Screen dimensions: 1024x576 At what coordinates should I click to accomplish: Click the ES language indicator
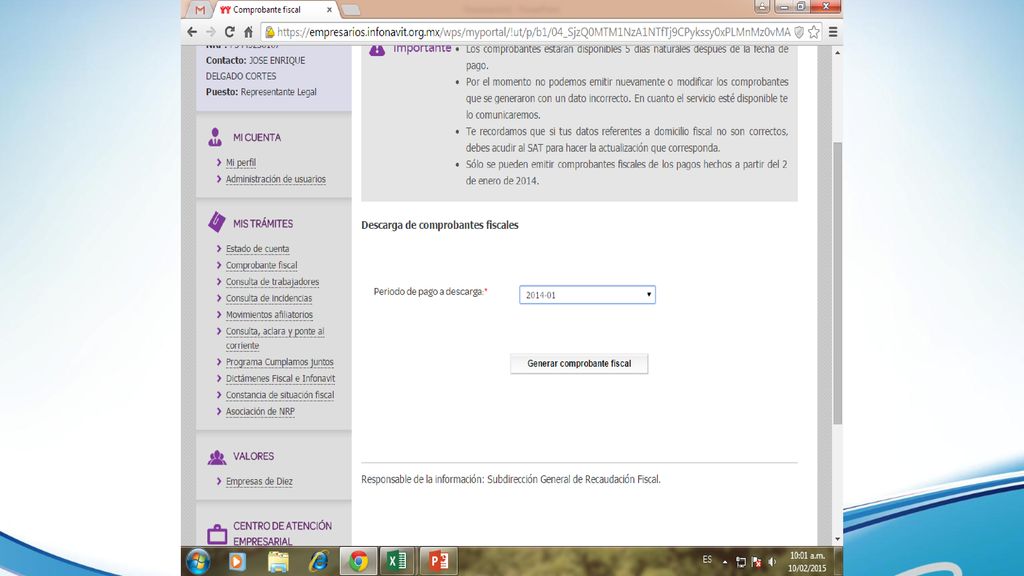(x=707, y=560)
